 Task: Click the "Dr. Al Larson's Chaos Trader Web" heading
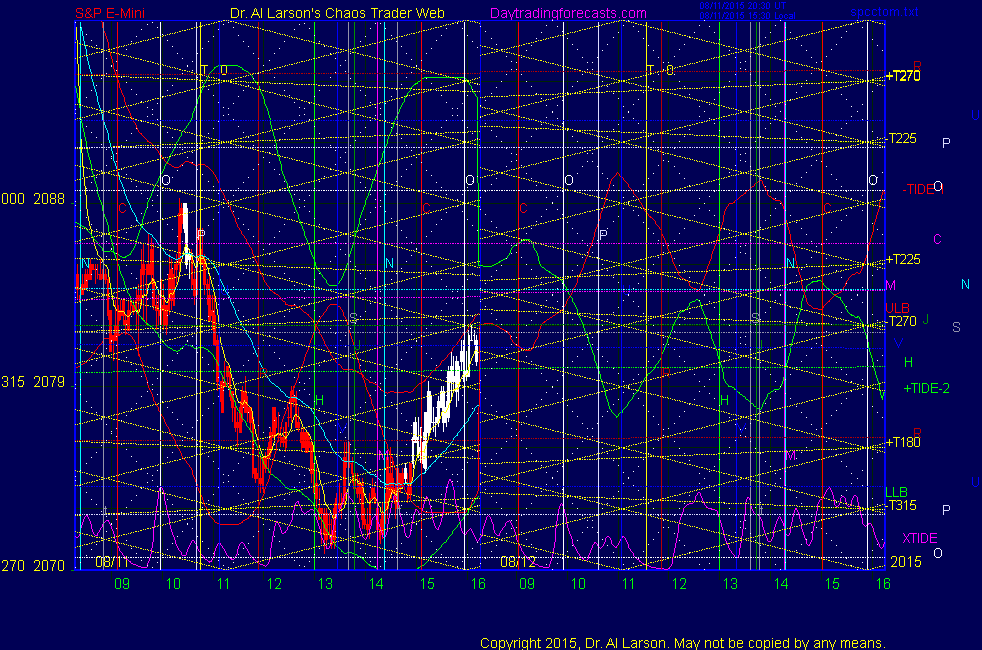(338, 13)
